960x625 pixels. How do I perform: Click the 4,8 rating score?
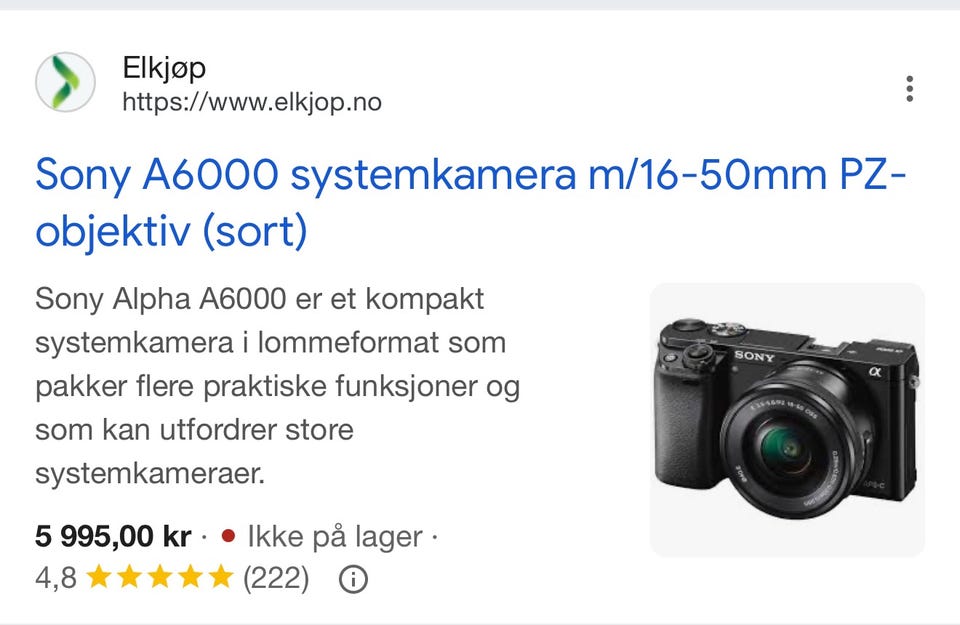coord(56,578)
